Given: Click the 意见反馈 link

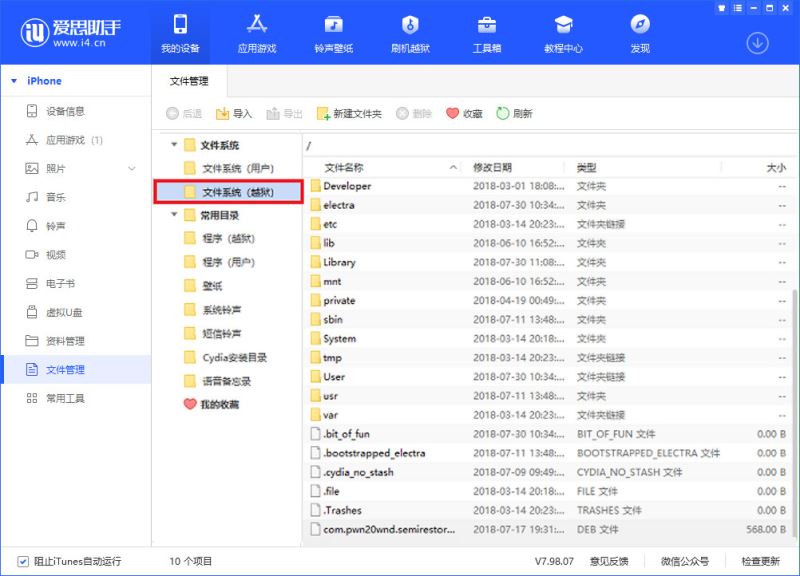Looking at the screenshot, I should coord(609,561).
